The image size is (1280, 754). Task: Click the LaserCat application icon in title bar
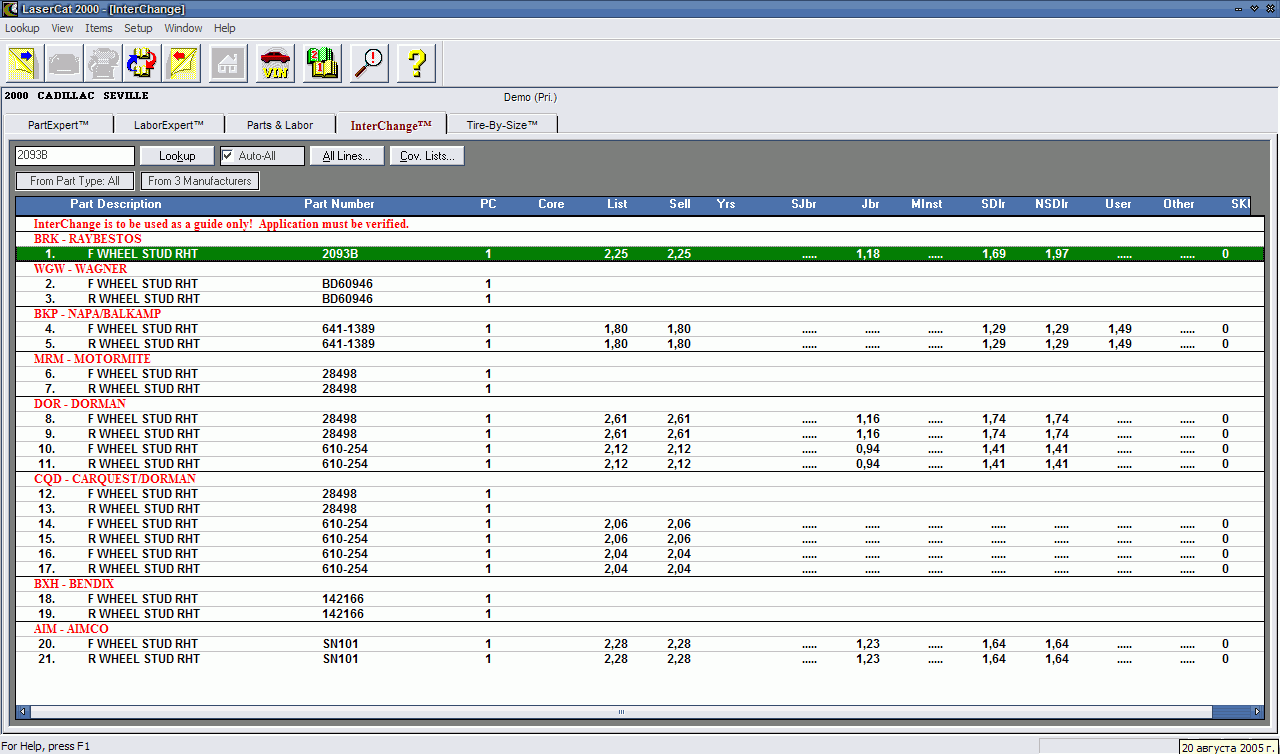11,9
